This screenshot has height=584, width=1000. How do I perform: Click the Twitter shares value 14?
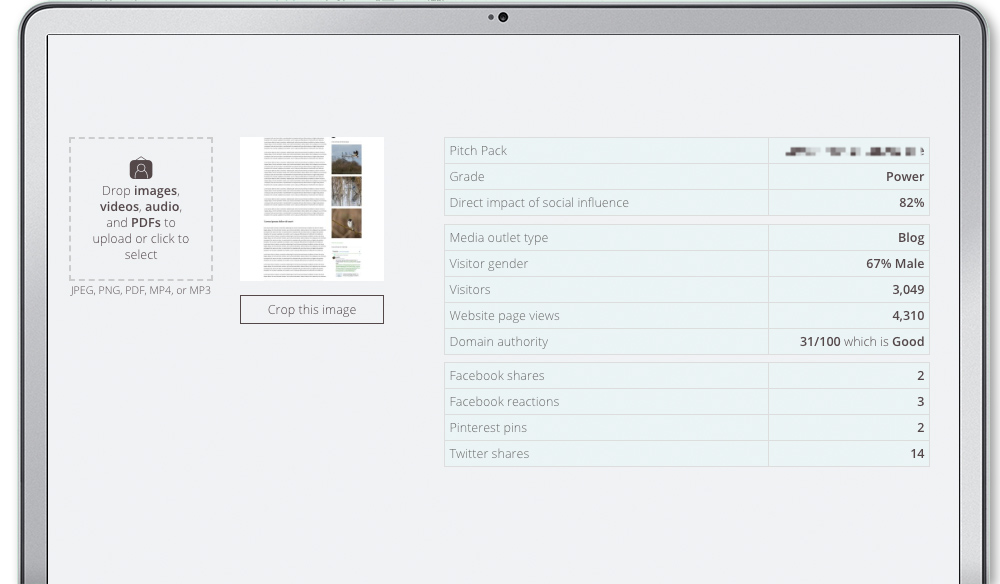click(x=917, y=454)
